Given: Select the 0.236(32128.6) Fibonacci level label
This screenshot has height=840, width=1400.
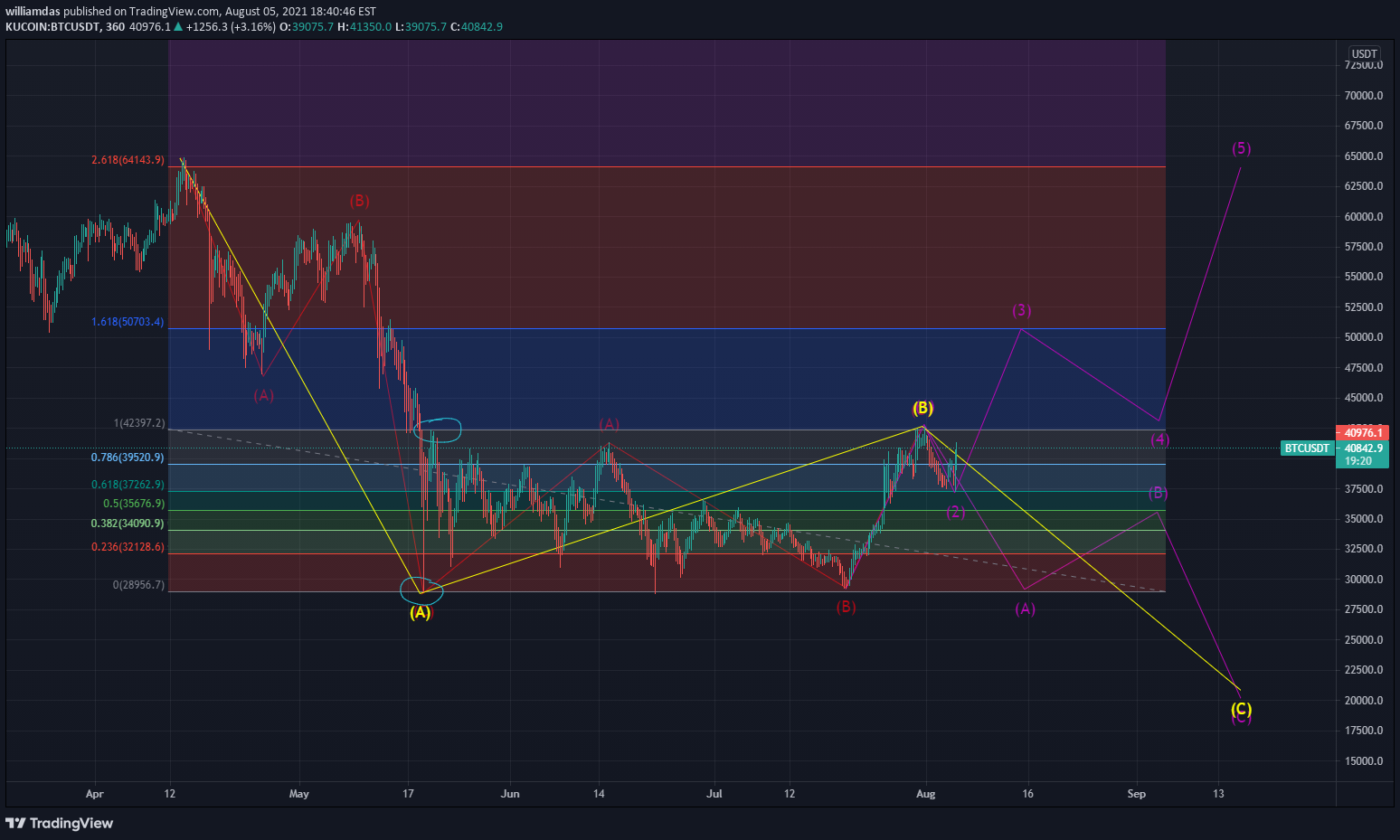Looking at the screenshot, I should 128,547.
